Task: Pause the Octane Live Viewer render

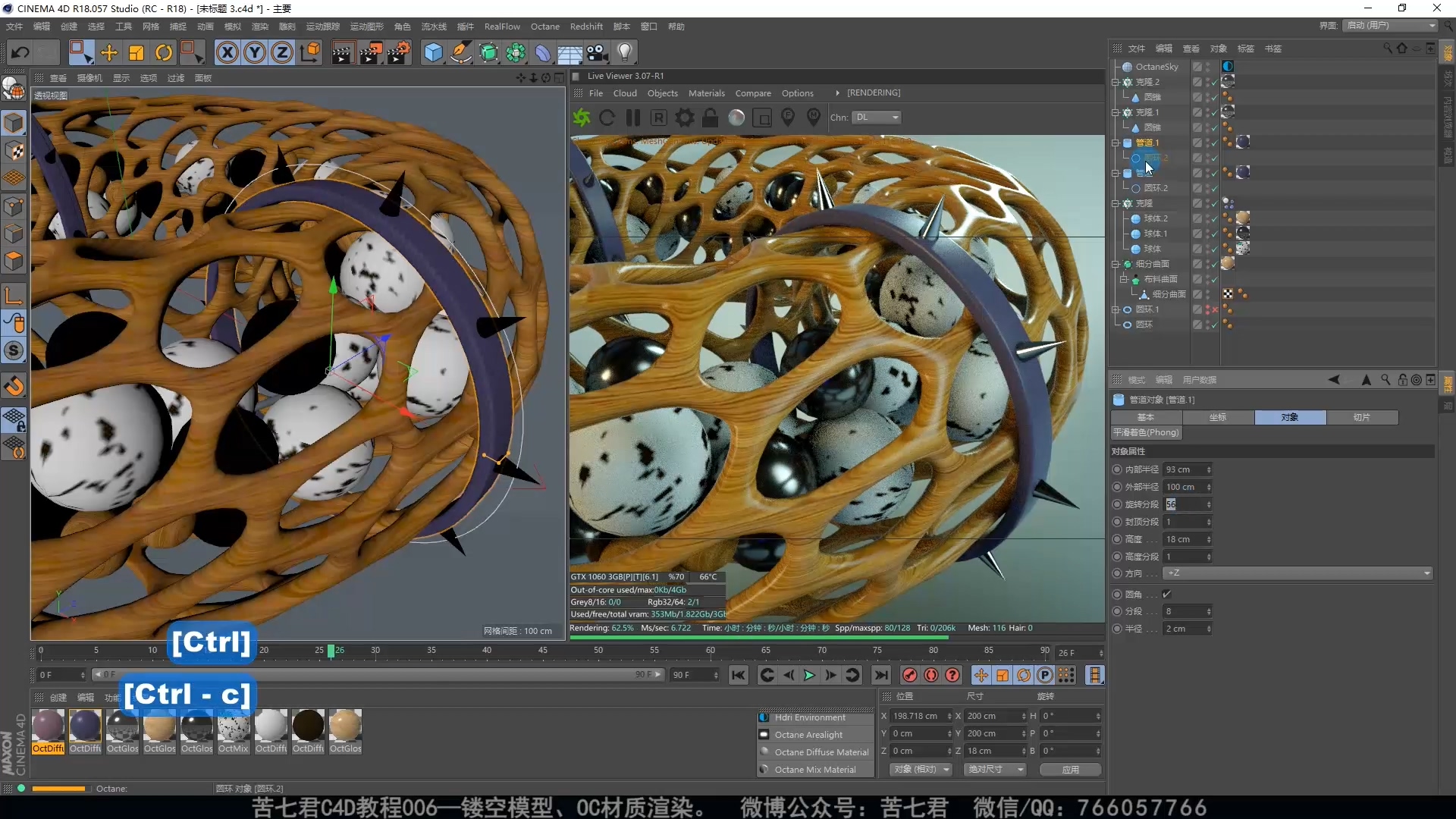Action: click(x=633, y=118)
